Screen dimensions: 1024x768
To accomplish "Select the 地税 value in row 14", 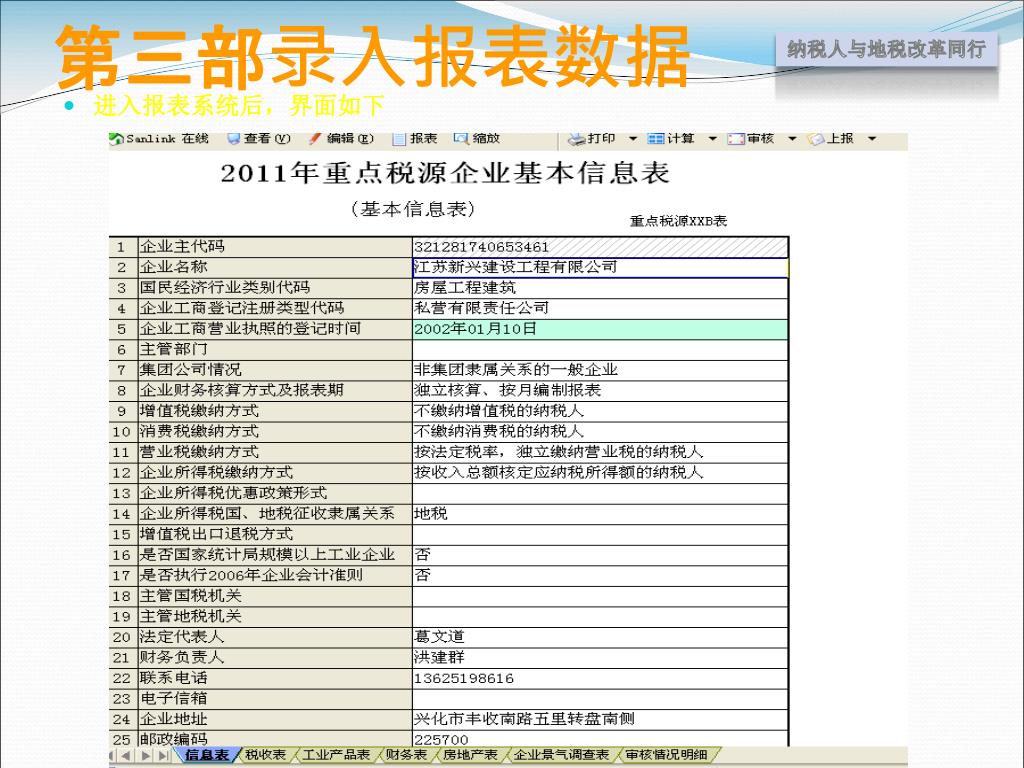I will pyautogui.click(x=600, y=514).
